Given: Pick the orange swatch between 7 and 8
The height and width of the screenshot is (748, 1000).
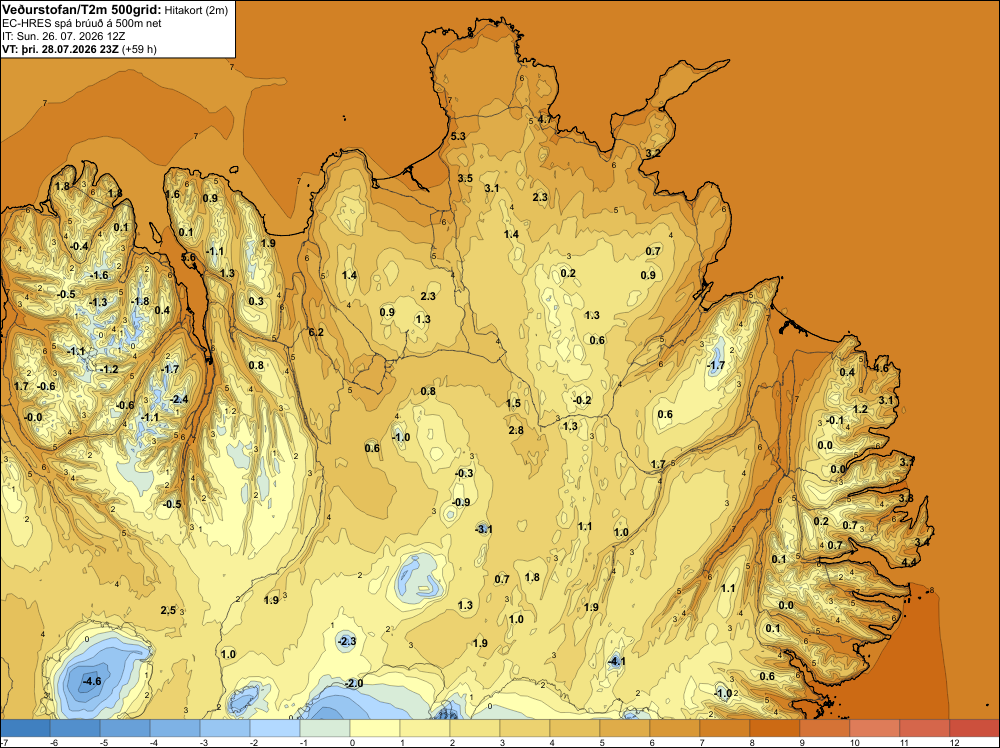Looking at the screenshot, I should (724, 728).
